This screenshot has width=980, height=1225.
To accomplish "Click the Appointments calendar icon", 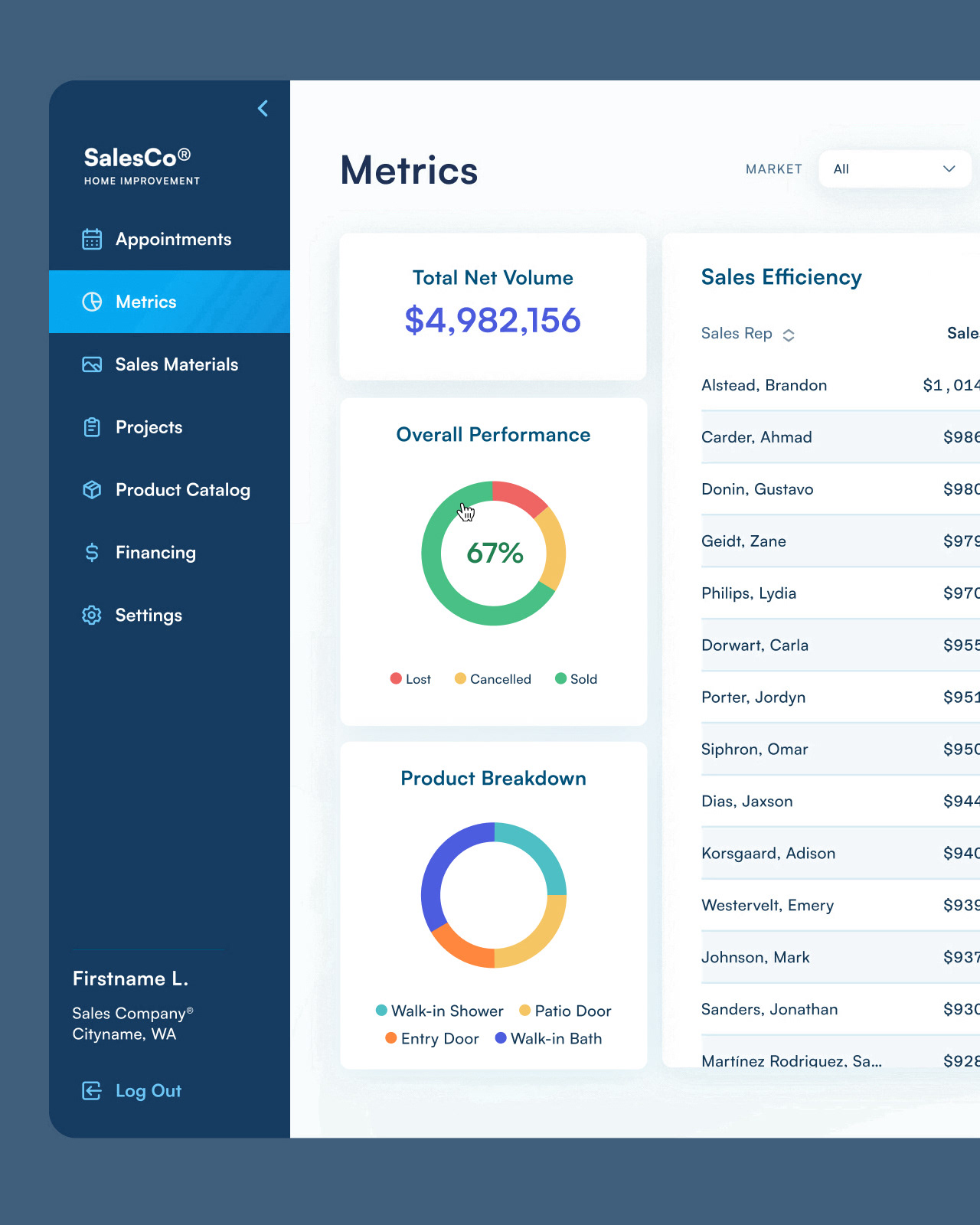I will [92, 239].
